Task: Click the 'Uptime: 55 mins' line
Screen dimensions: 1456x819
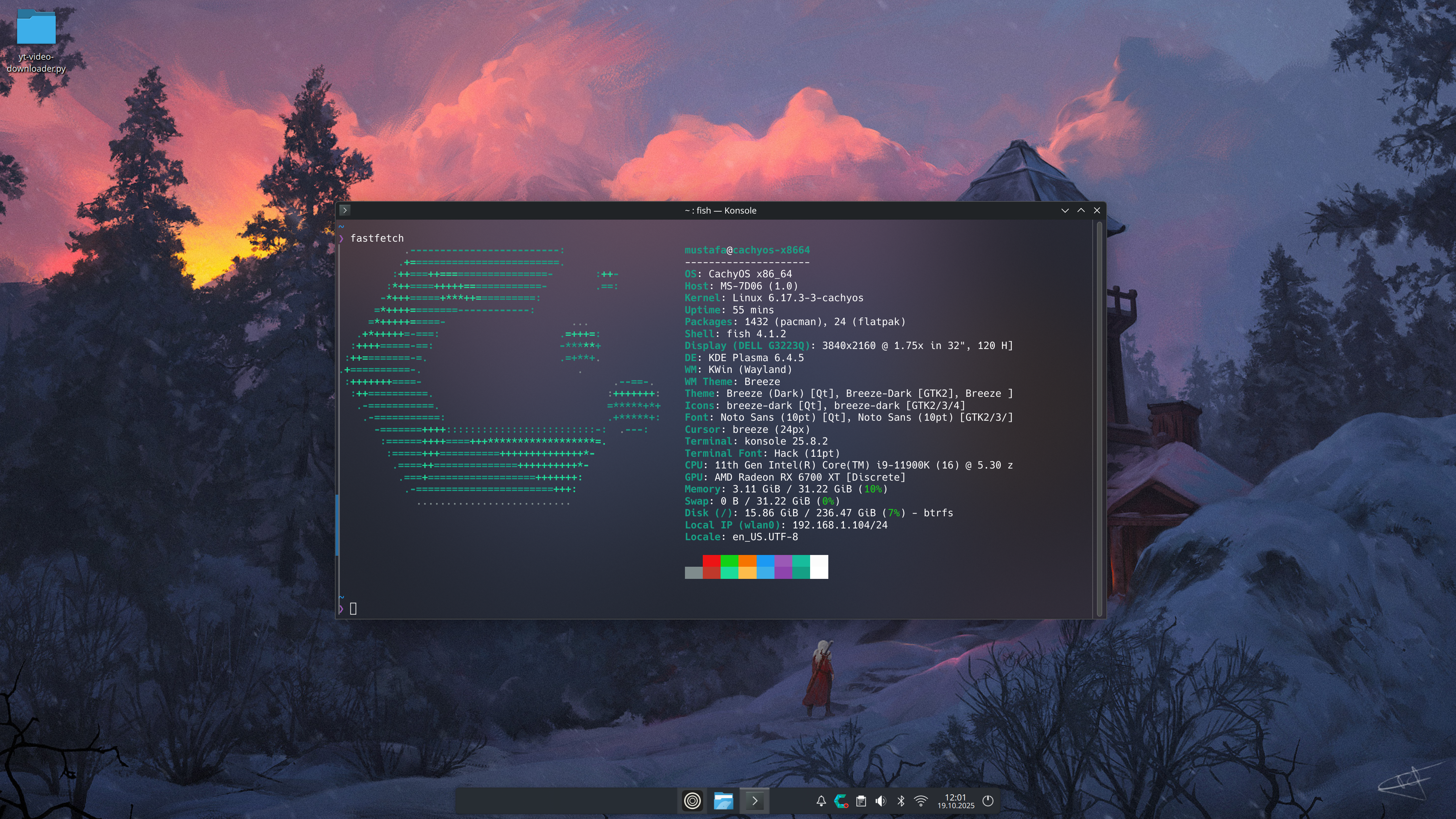Action: [x=729, y=310]
